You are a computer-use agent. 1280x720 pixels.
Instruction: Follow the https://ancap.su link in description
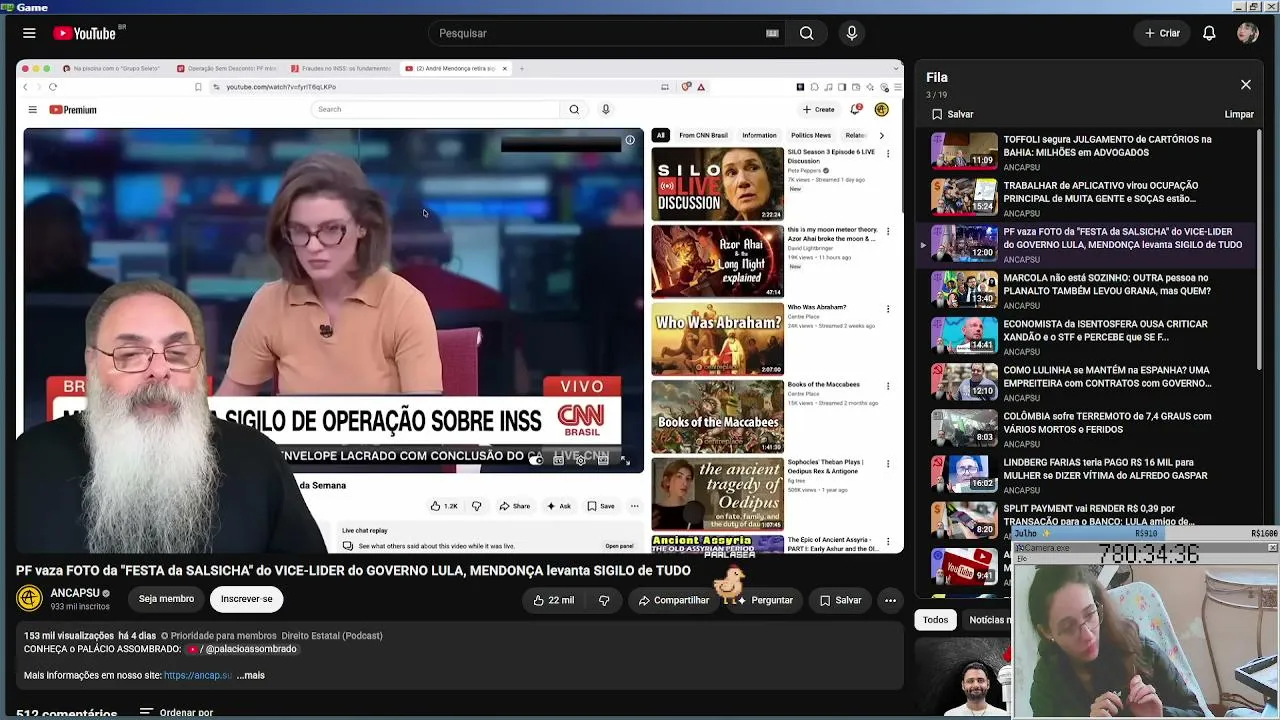tap(198, 675)
